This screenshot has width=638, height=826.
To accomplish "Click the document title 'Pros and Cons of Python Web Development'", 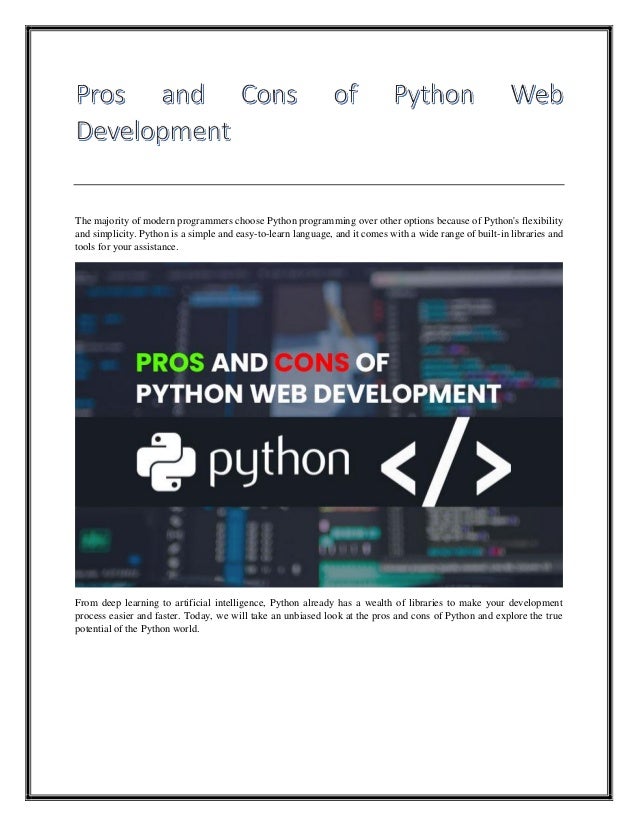I will [x=319, y=113].
